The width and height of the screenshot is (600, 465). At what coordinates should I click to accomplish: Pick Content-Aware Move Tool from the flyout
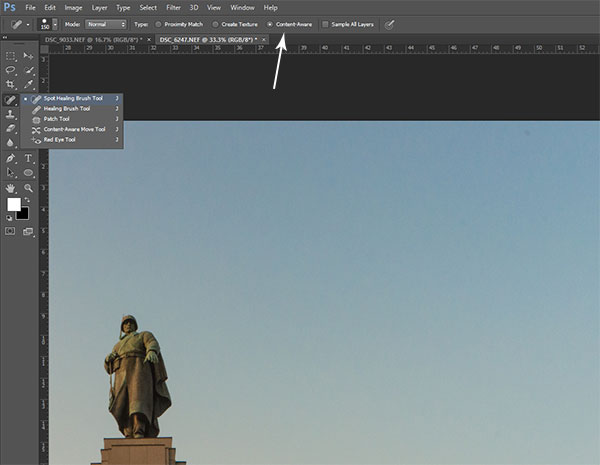click(x=71, y=130)
